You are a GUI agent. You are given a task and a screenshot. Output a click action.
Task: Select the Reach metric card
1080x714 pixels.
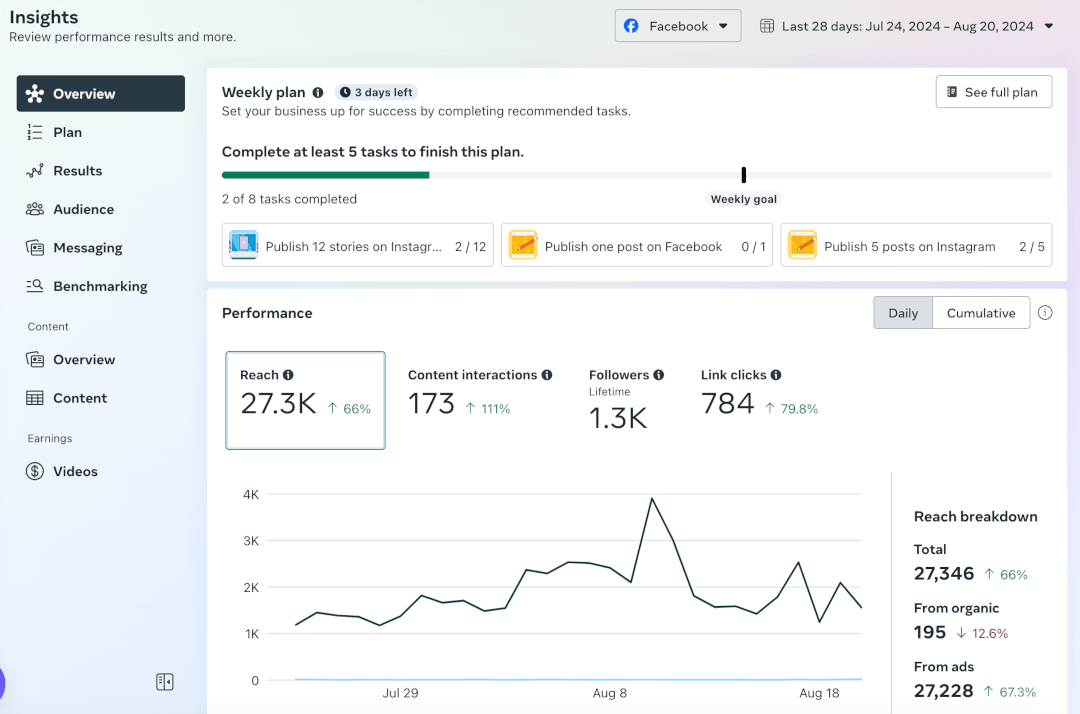305,400
